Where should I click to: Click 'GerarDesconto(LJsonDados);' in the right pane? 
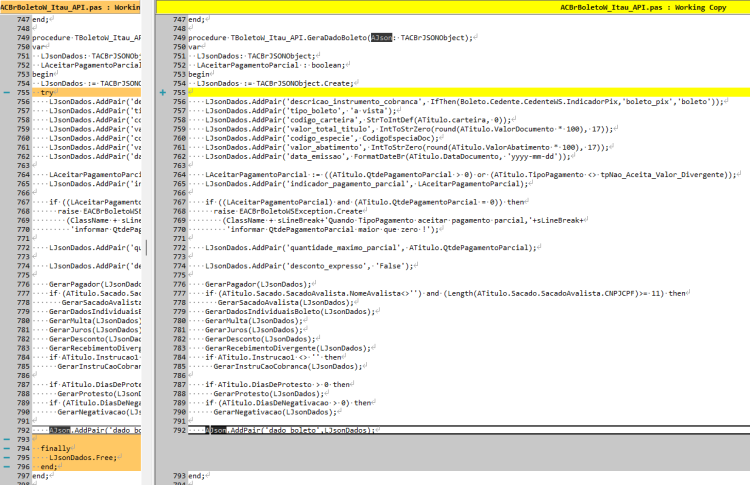click(x=260, y=339)
